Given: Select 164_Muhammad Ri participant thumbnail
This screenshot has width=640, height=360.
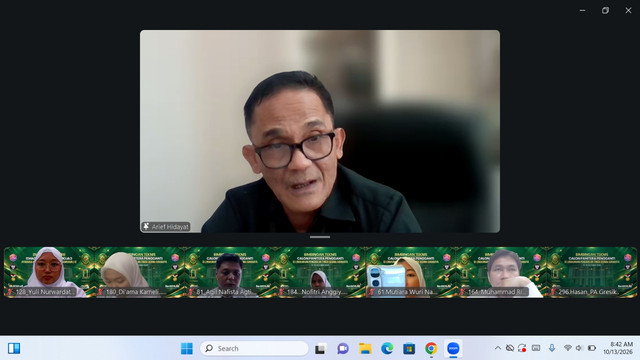Looking at the screenshot, I should click(501, 272).
